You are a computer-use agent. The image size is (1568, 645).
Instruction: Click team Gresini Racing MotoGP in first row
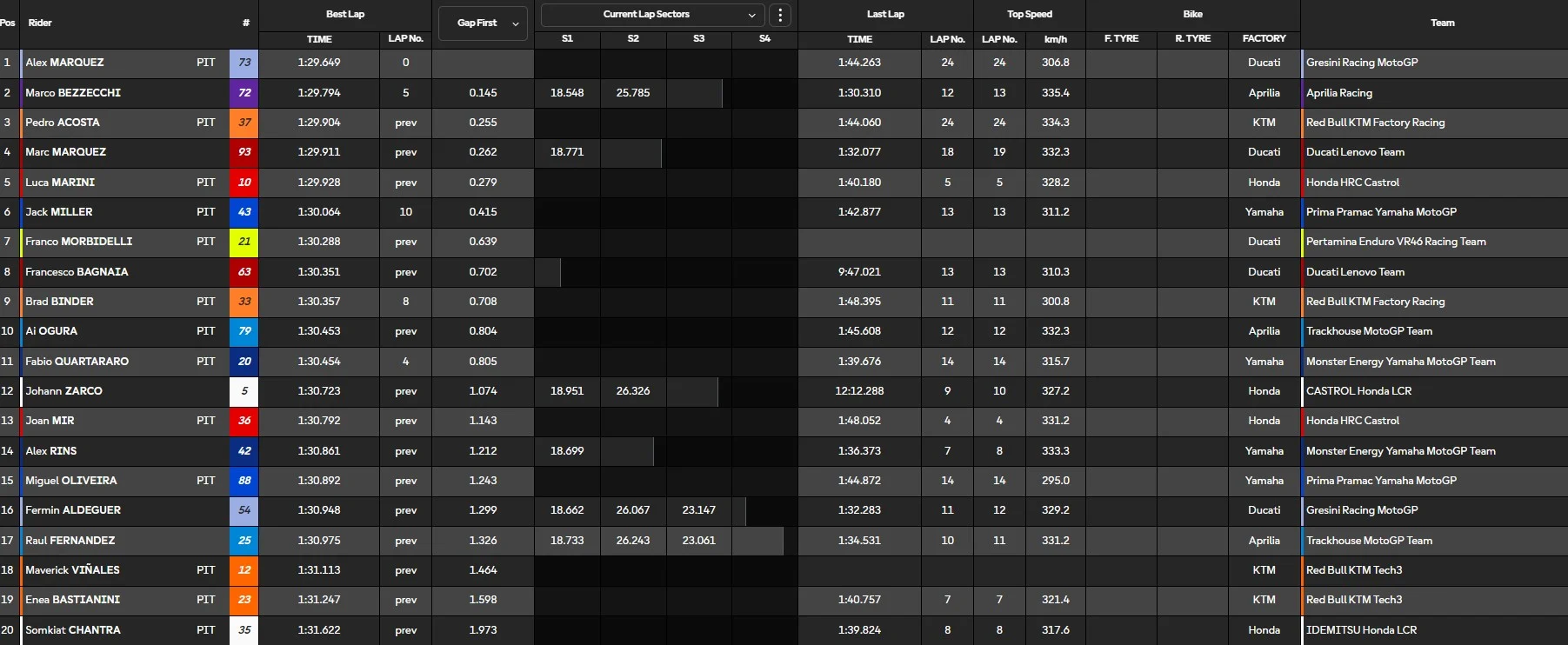[x=1362, y=63]
